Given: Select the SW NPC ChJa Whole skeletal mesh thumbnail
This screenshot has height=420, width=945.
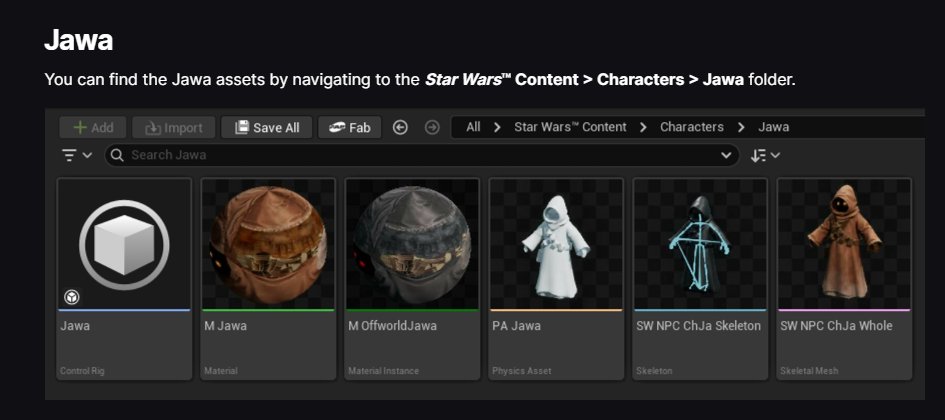Looking at the screenshot, I should [x=844, y=244].
